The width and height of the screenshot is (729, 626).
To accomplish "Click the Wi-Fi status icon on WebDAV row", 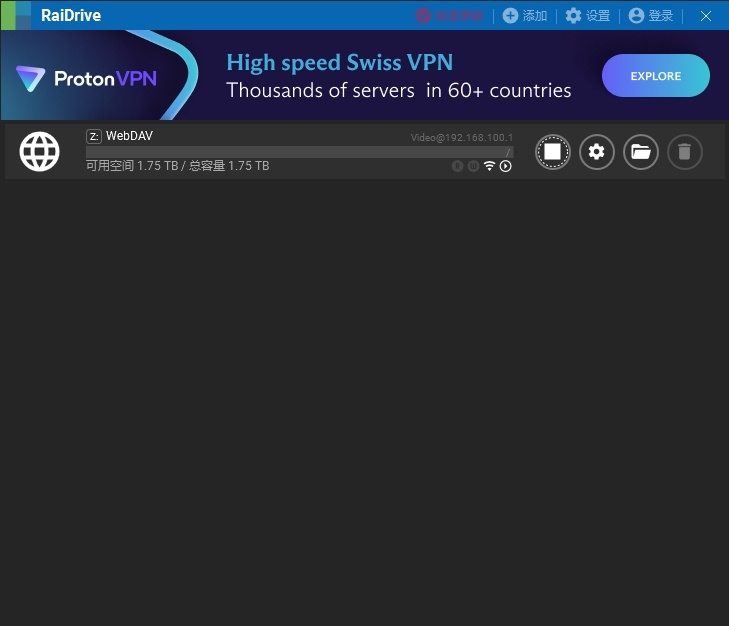I will [x=489, y=166].
